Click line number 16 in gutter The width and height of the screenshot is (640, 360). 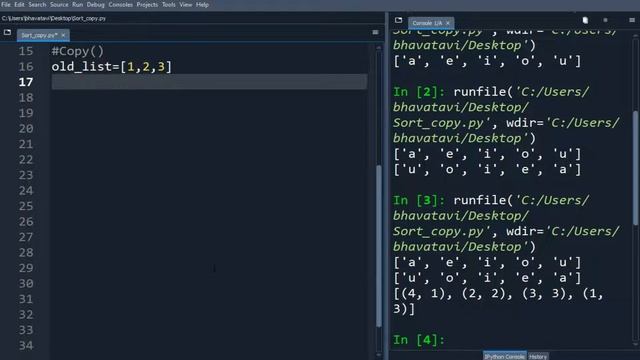click(26, 67)
